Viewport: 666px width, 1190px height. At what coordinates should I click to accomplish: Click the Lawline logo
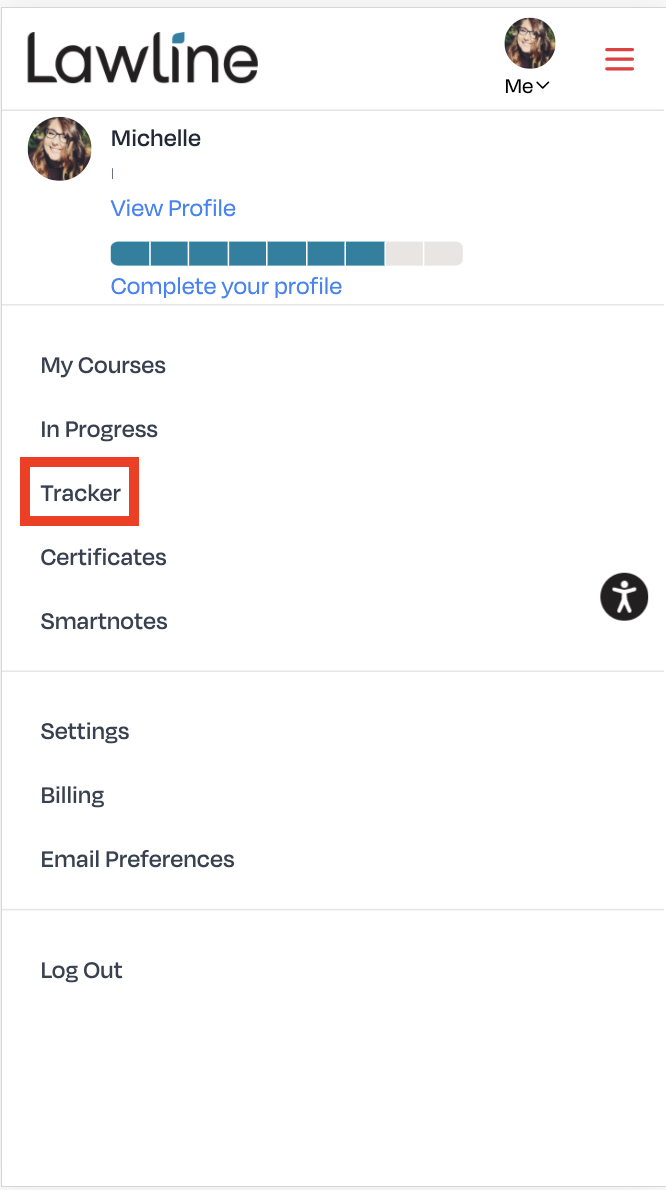143,58
